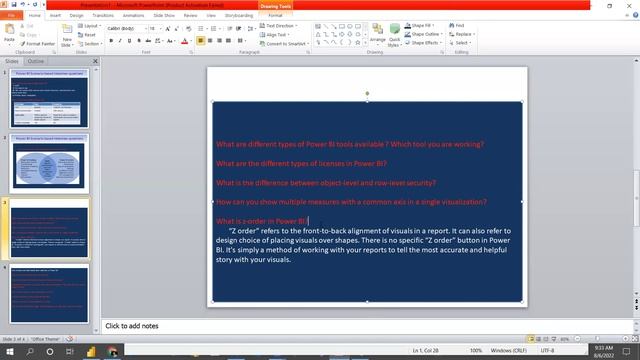
Task: Switch to the Insert ribbon tab
Action: pyautogui.click(x=55, y=16)
